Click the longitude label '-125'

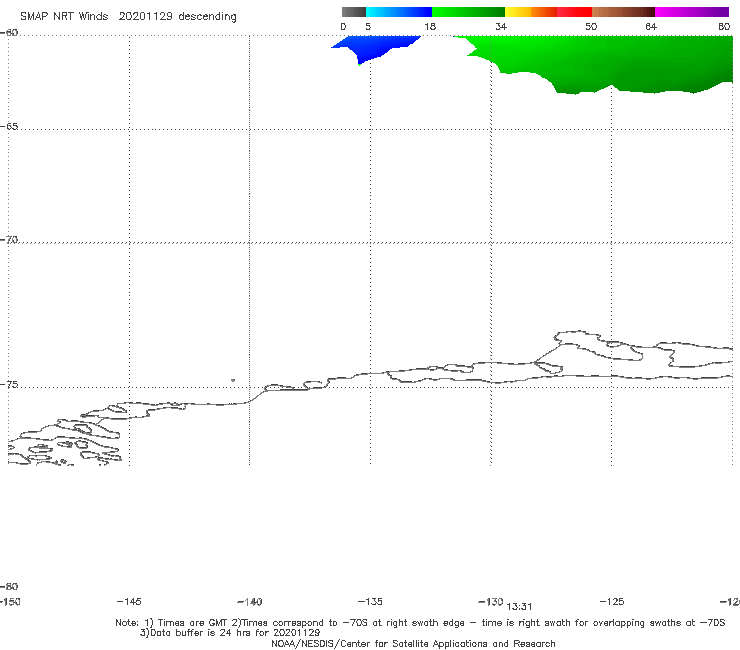tap(612, 602)
